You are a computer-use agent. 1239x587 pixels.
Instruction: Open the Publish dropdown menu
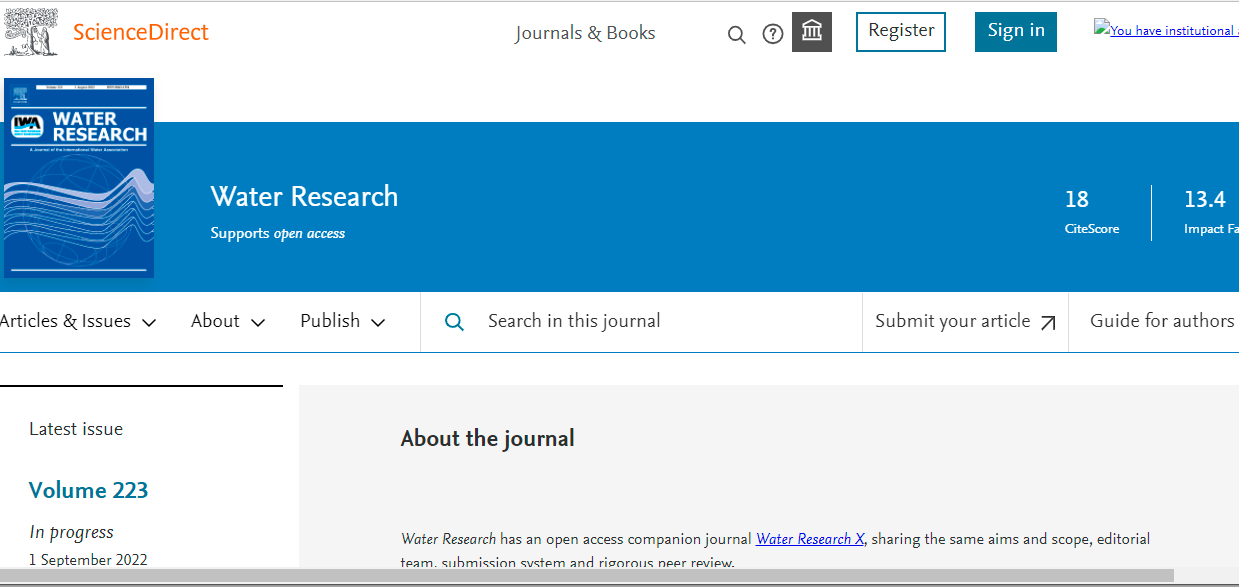pos(342,321)
